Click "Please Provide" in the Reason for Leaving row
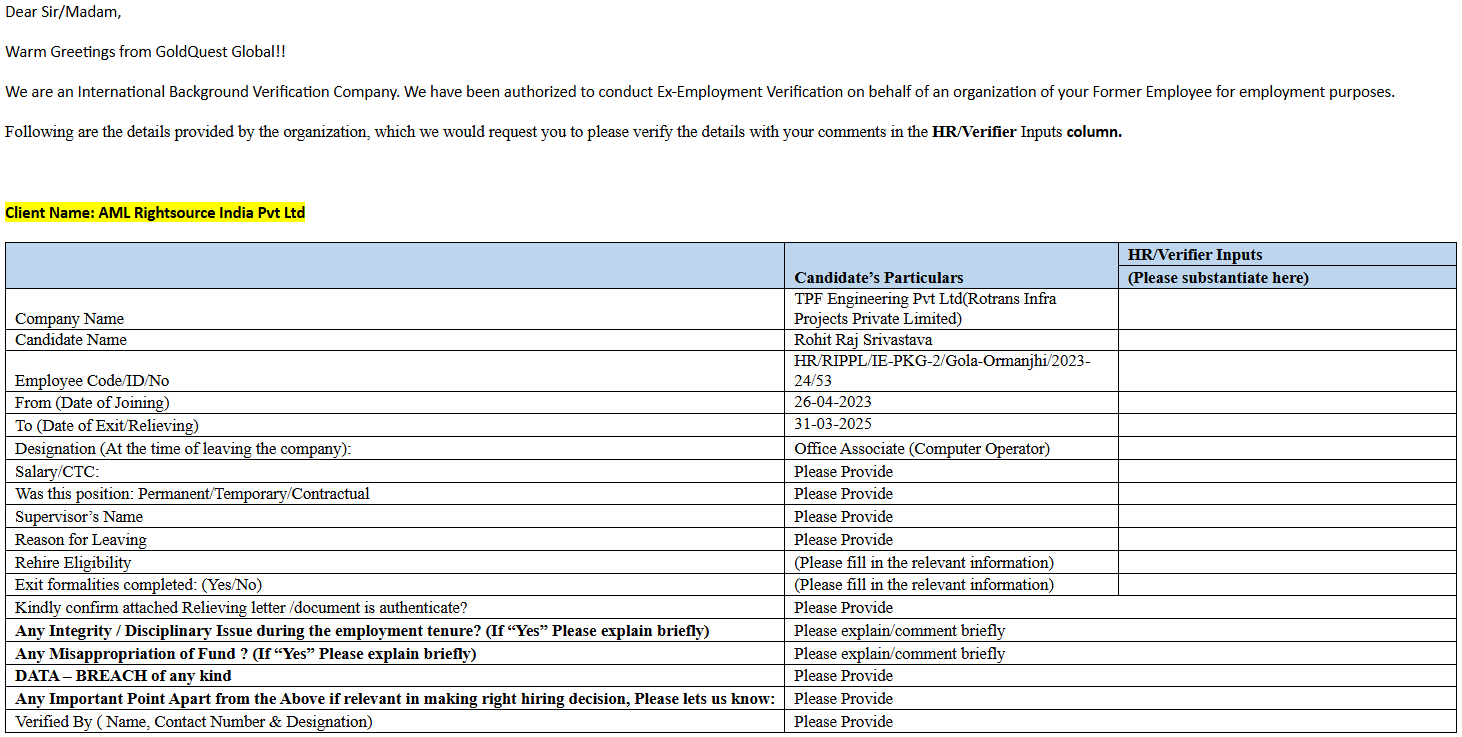Image resolution: width=1462 pixels, height=737 pixels. [844, 540]
